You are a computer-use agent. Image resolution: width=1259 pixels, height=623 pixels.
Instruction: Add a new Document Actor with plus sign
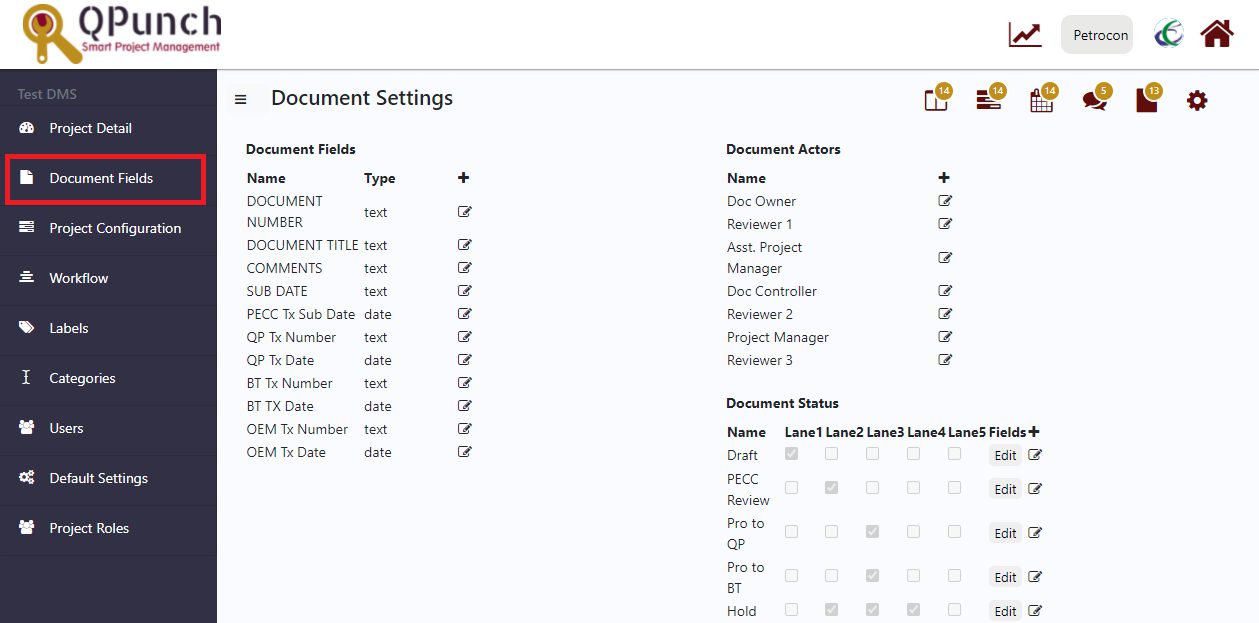click(943, 177)
